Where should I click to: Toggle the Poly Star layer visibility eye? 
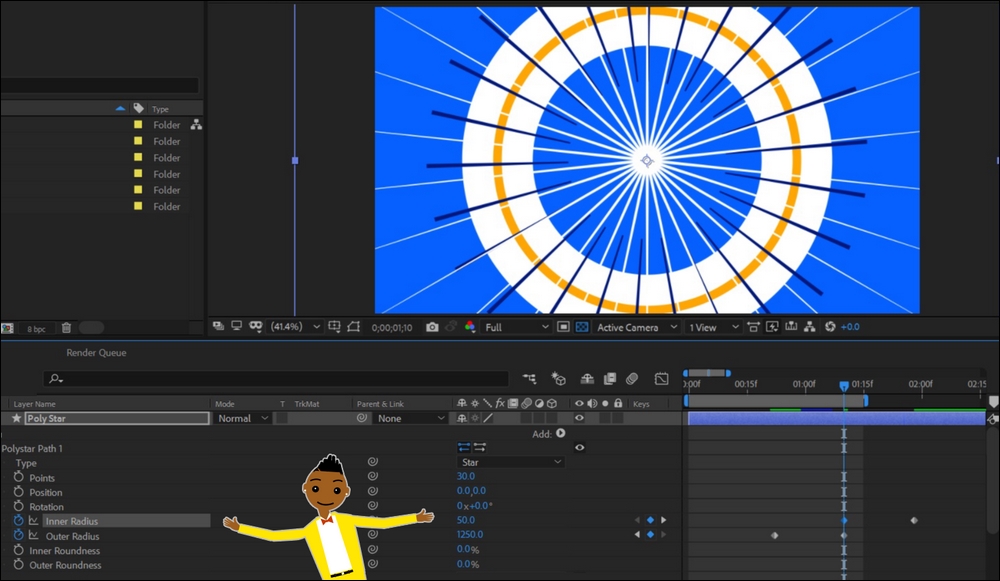pos(579,418)
